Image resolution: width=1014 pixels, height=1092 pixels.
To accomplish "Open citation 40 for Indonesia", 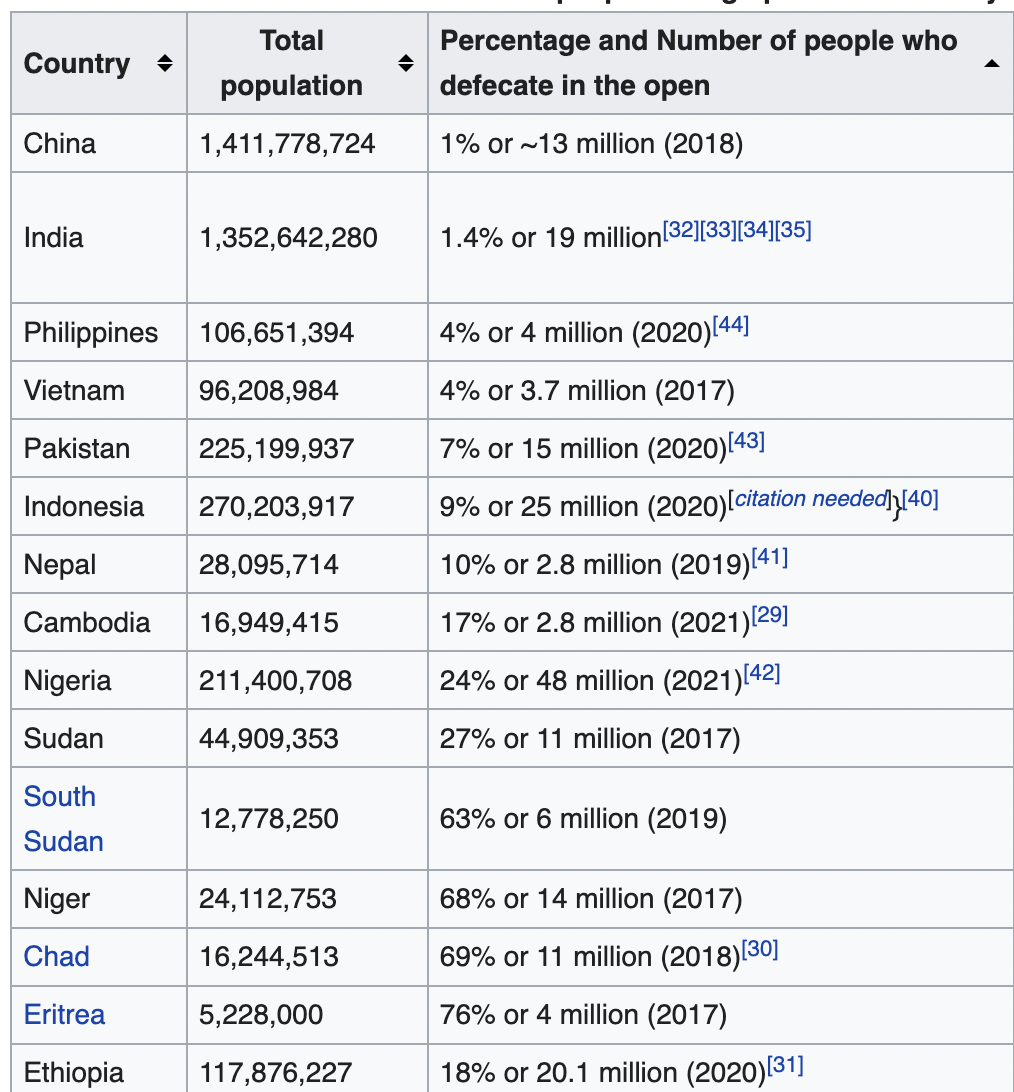I will [x=920, y=499].
